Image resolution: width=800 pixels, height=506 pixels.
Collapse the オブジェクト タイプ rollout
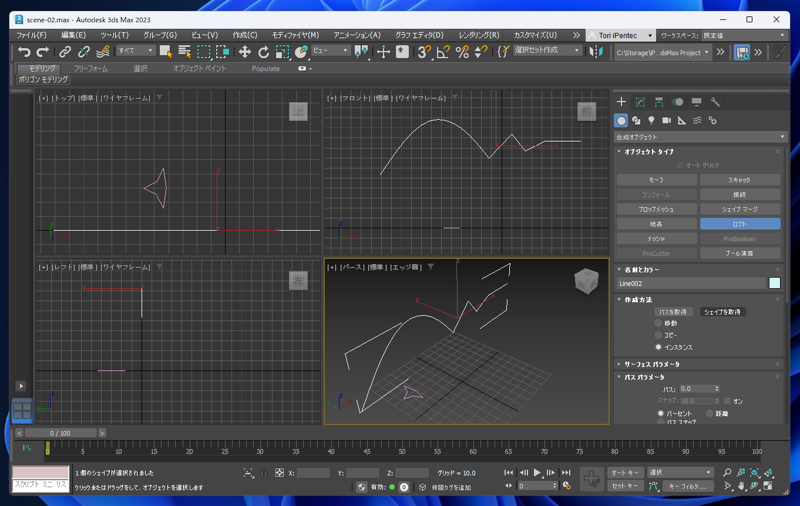pyautogui.click(x=649, y=151)
